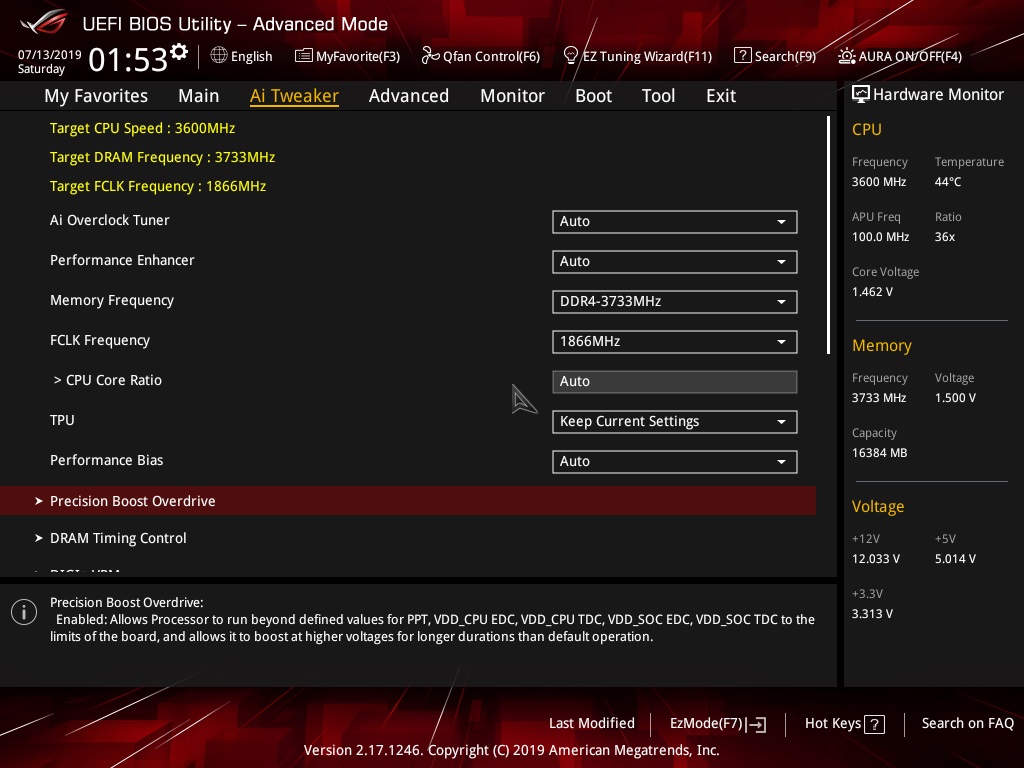Click the Ai Overclock Tuner label

[110, 220]
